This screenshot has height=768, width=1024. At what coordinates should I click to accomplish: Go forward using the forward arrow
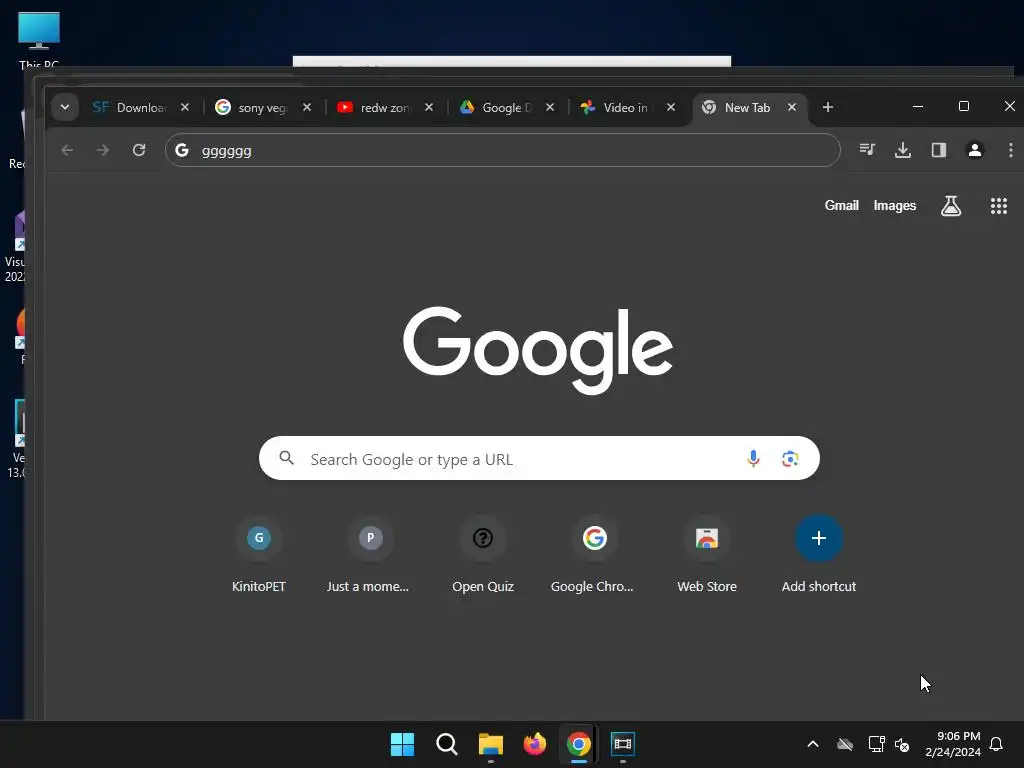coord(103,150)
